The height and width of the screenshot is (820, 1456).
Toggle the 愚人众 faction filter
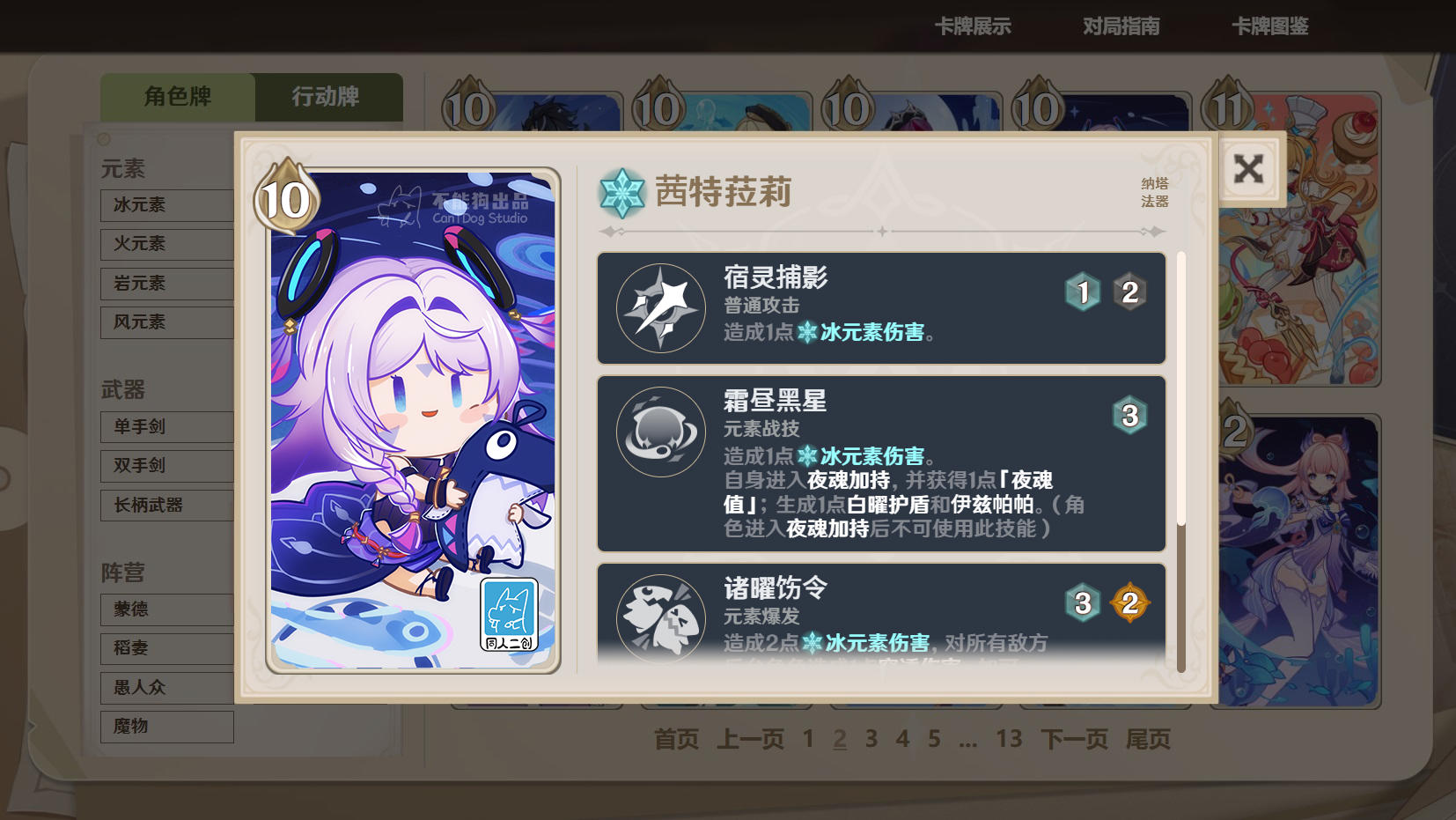167,688
